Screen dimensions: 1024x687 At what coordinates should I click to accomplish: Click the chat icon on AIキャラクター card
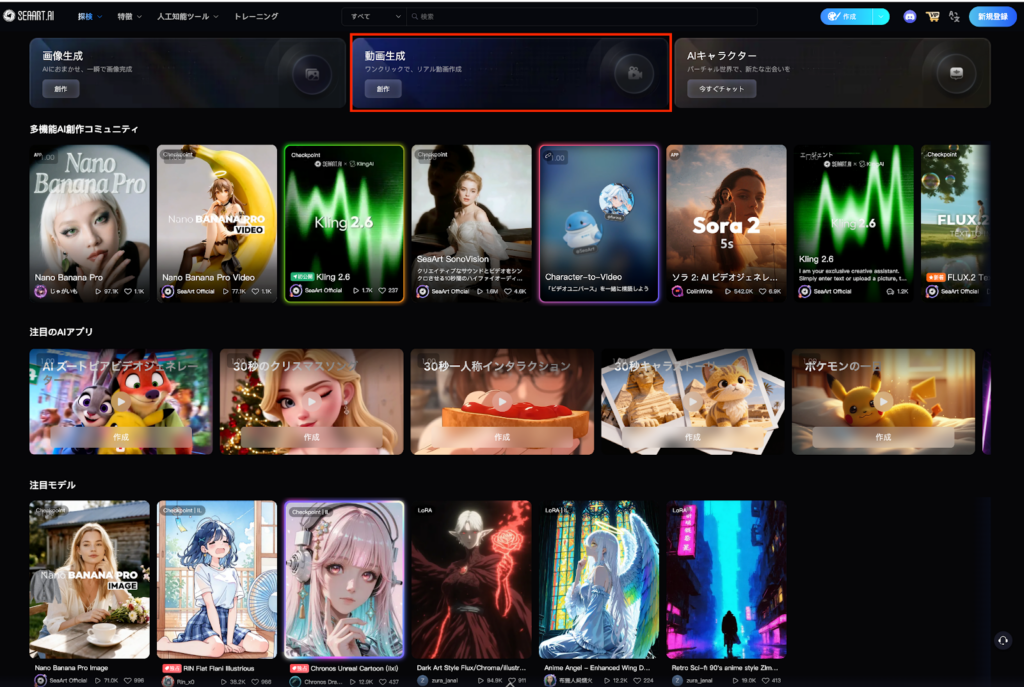[x=955, y=73]
